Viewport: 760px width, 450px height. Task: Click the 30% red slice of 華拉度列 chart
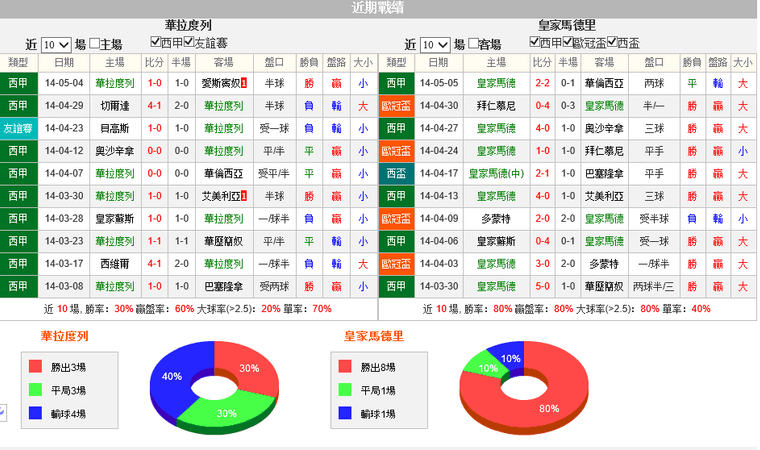[249, 368]
